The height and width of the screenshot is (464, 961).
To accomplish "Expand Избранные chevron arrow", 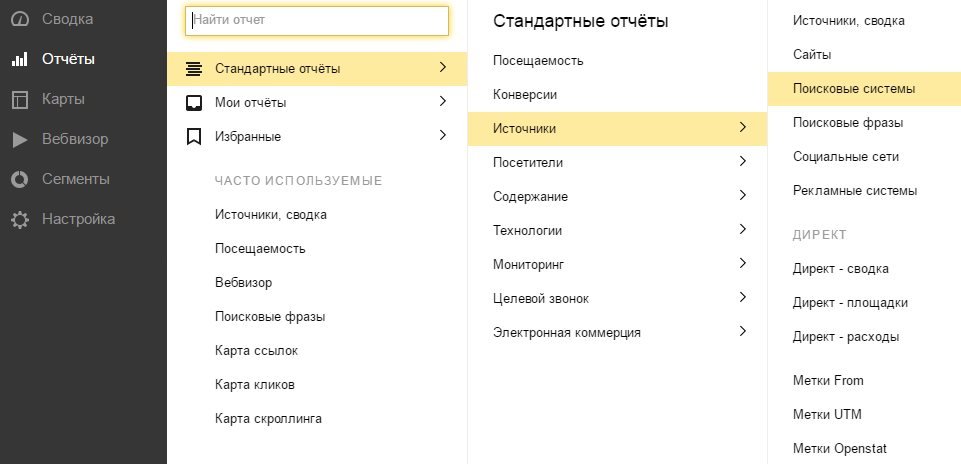I will [x=443, y=135].
